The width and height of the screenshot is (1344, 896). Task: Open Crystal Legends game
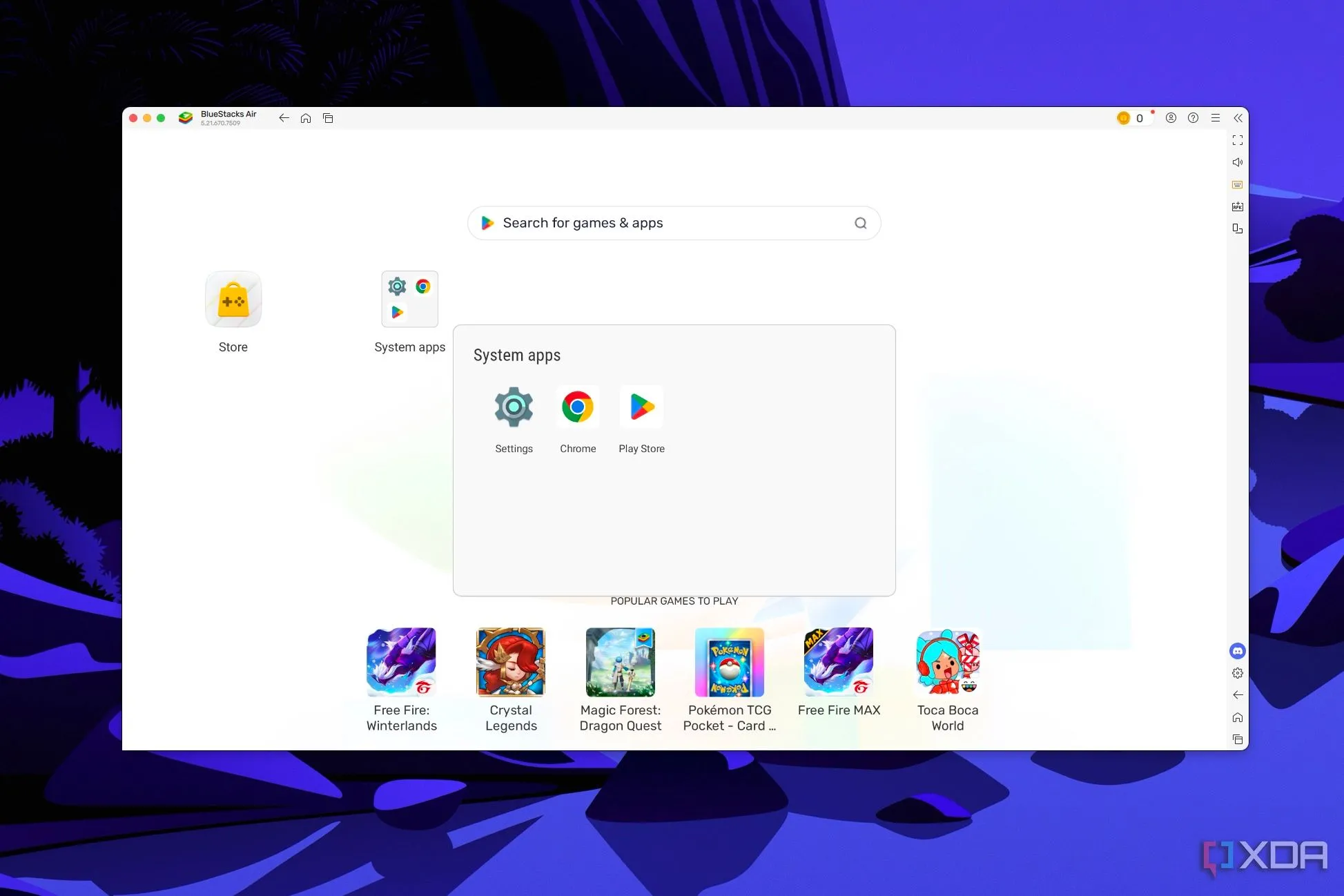click(511, 662)
